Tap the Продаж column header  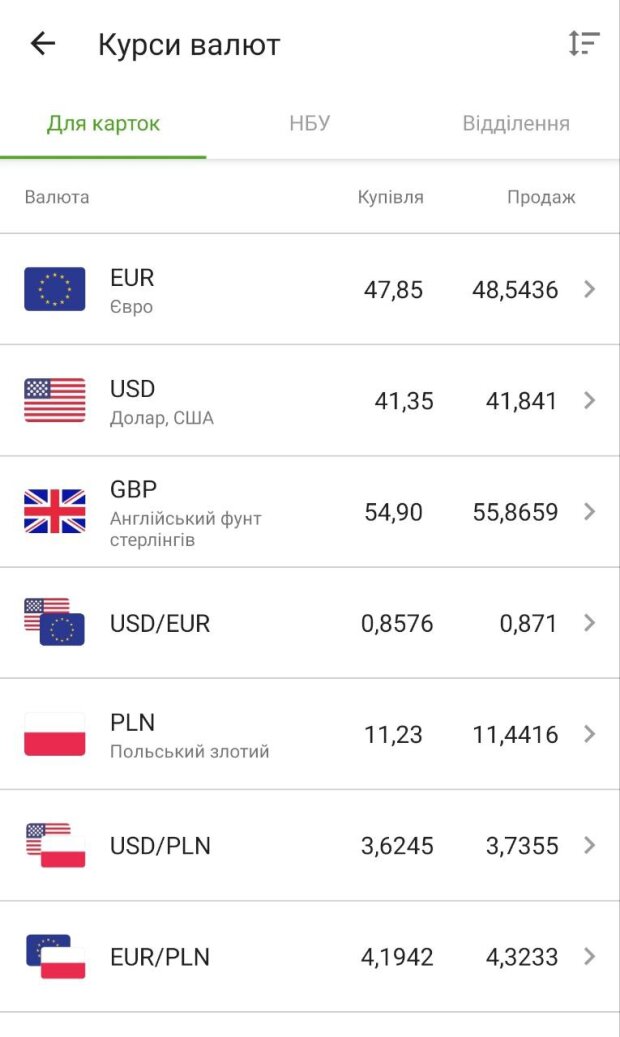click(541, 197)
